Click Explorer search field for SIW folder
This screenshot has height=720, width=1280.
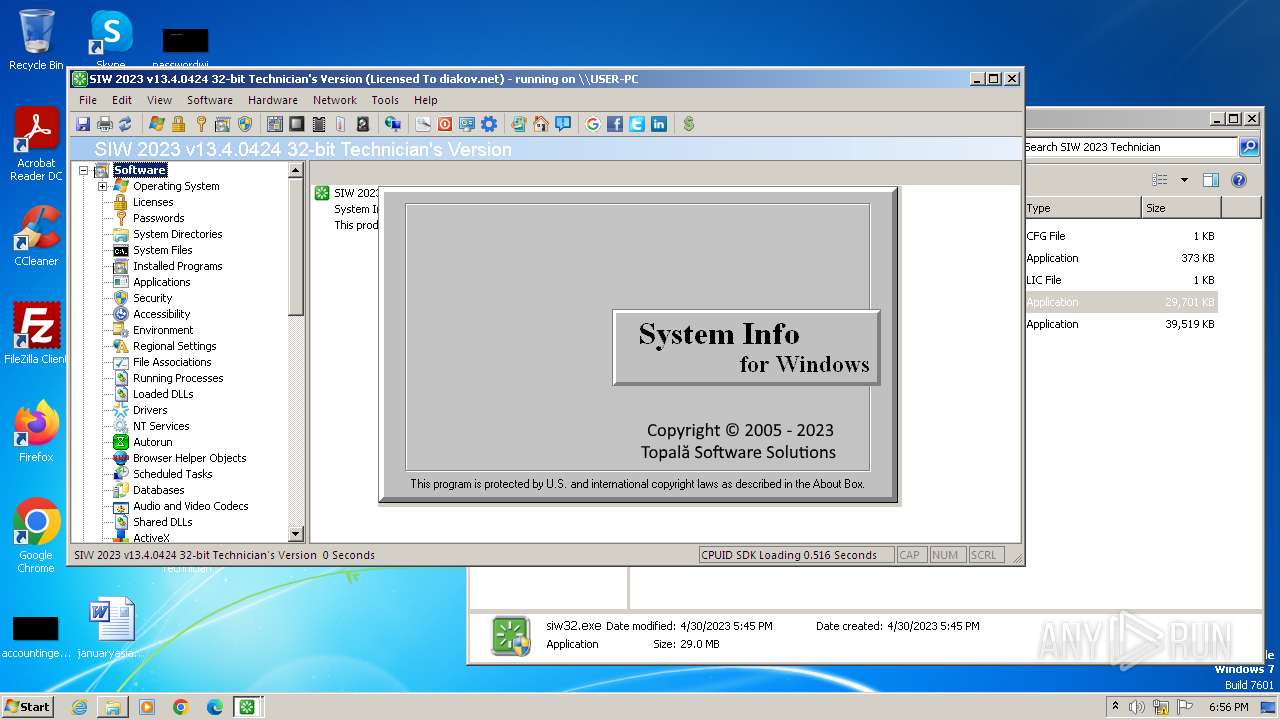click(x=1130, y=147)
